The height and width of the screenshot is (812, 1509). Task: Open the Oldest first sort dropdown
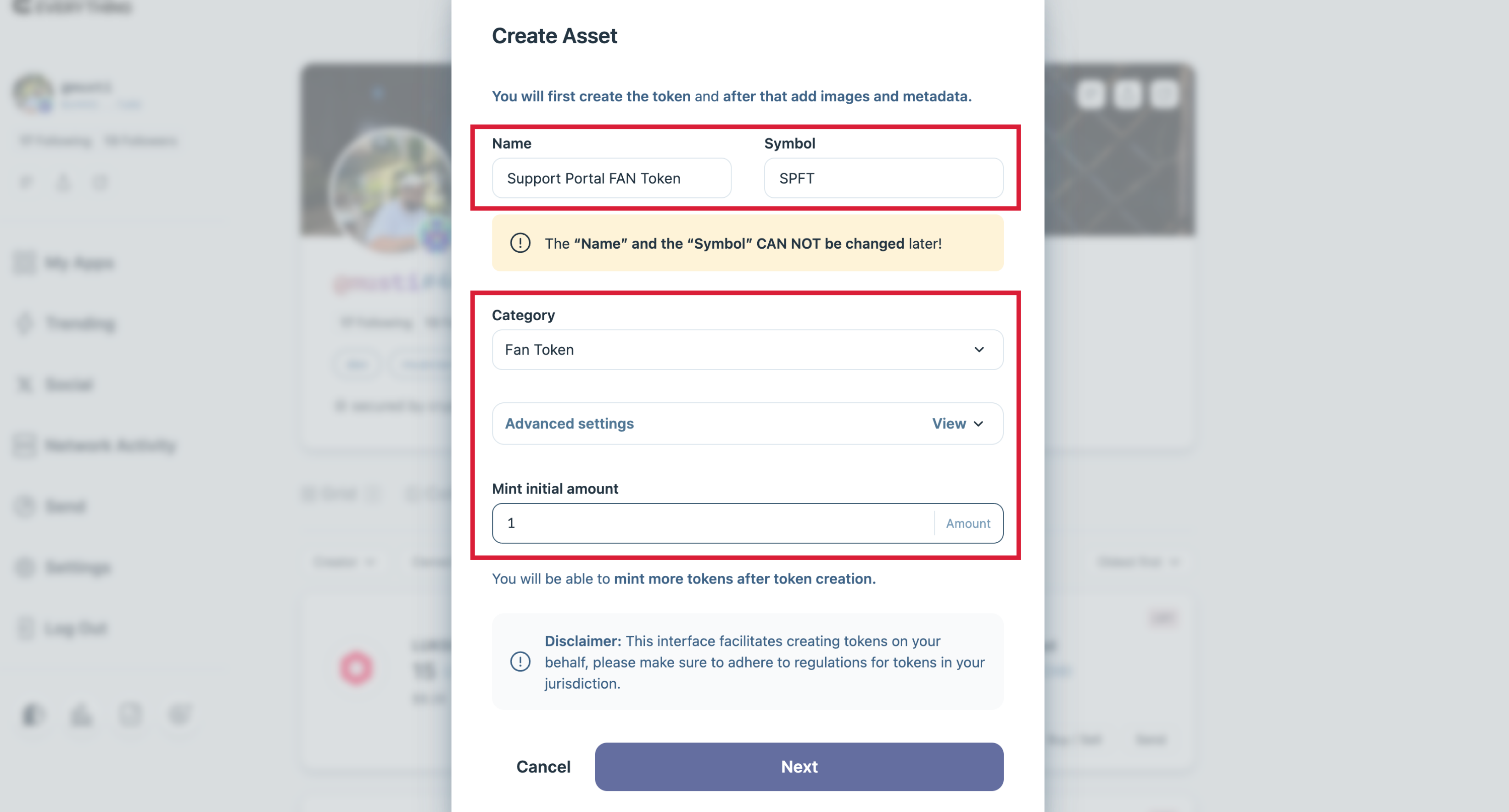coord(1137,562)
